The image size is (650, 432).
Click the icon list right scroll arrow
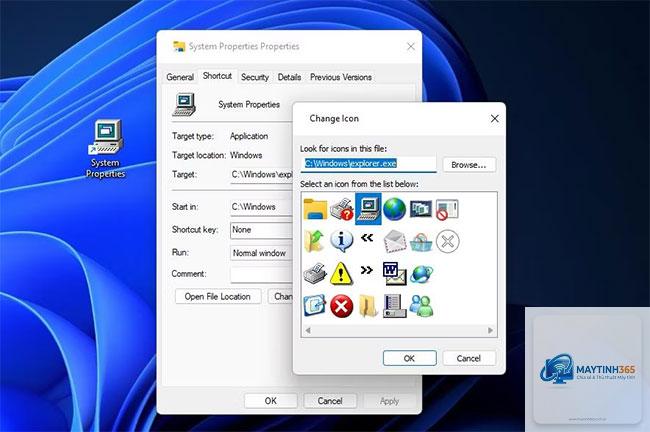pyautogui.click(x=490, y=330)
